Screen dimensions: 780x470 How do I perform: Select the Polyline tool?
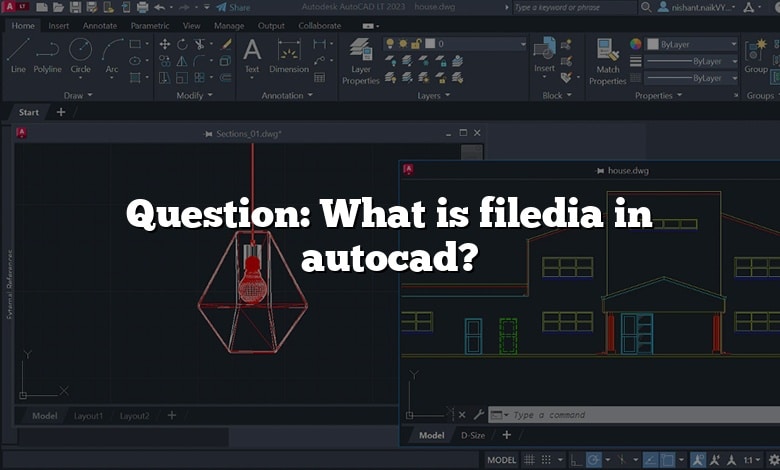tap(47, 56)
